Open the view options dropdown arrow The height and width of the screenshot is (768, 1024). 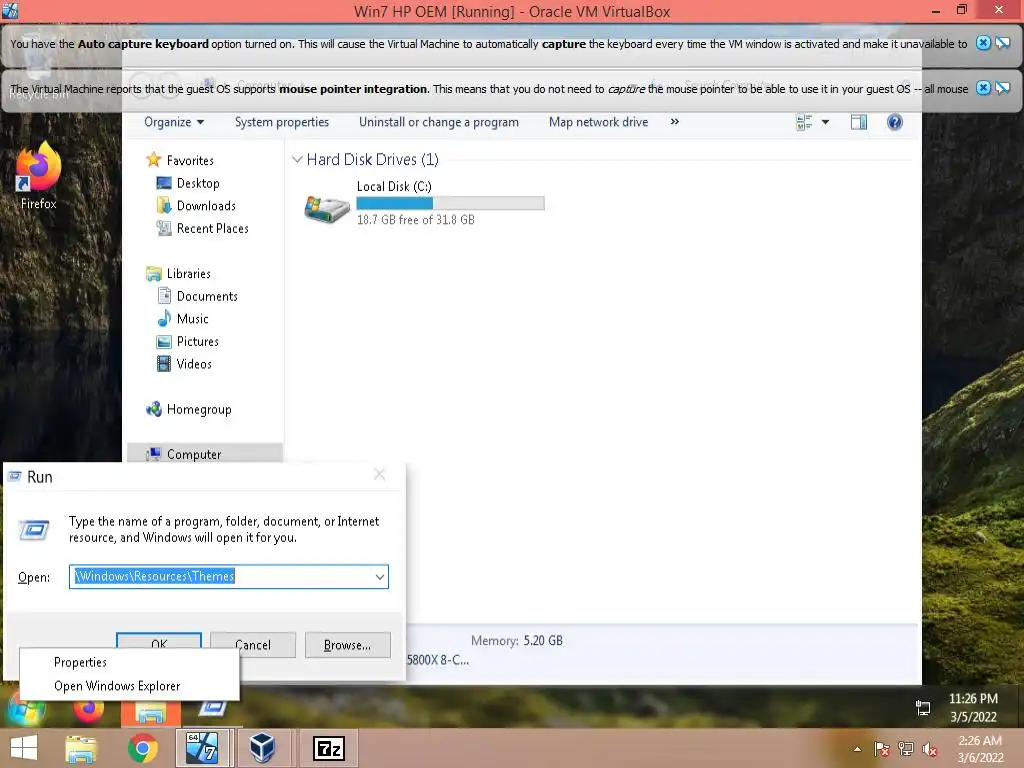coord(825,122)
